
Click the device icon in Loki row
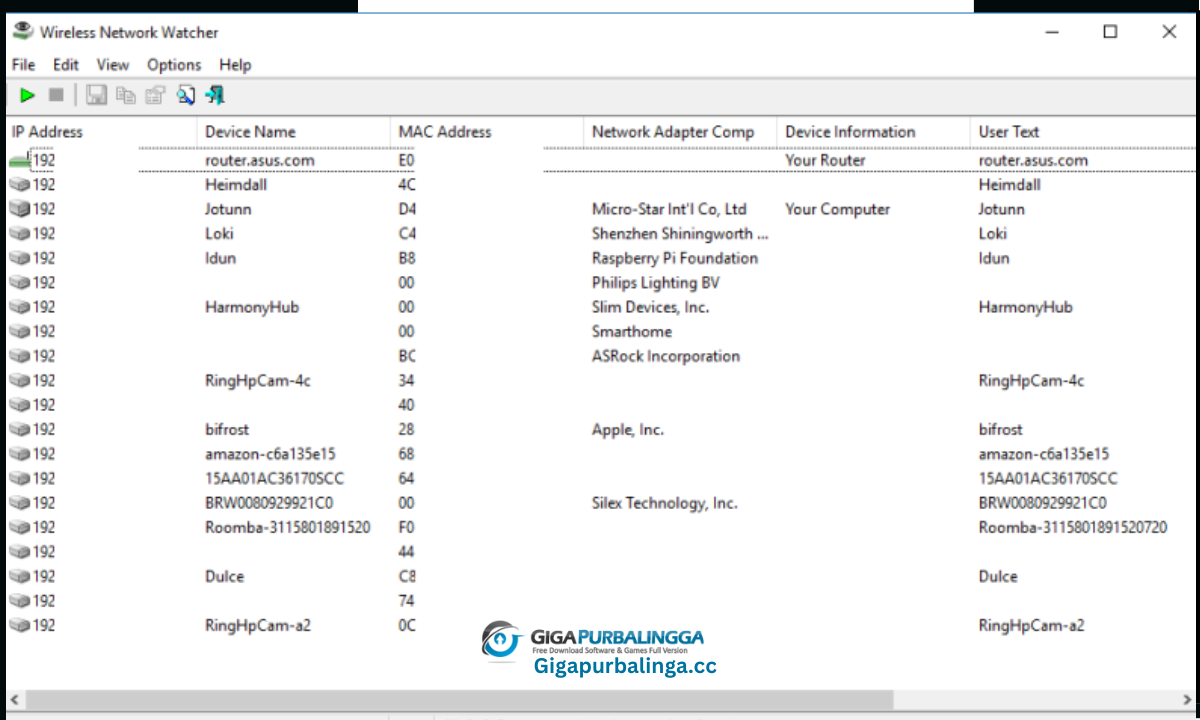(19, 234)
